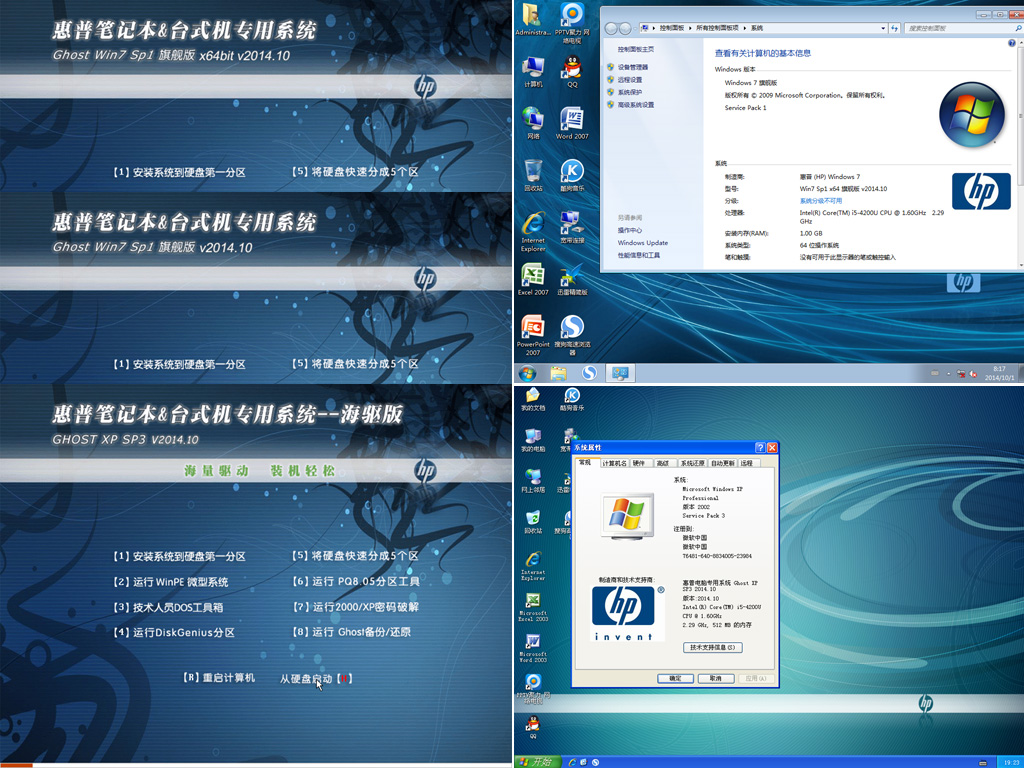Screen dimensions: 1024x768
Task: Click 技术支持信息(S) button
Action: [712, 647]
